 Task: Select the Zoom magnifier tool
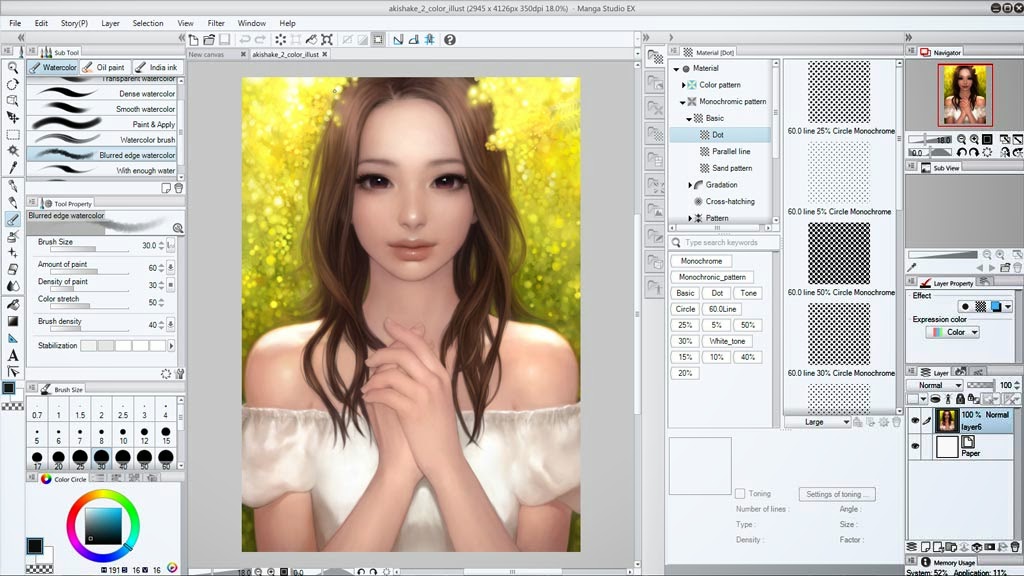coord(12,68)
